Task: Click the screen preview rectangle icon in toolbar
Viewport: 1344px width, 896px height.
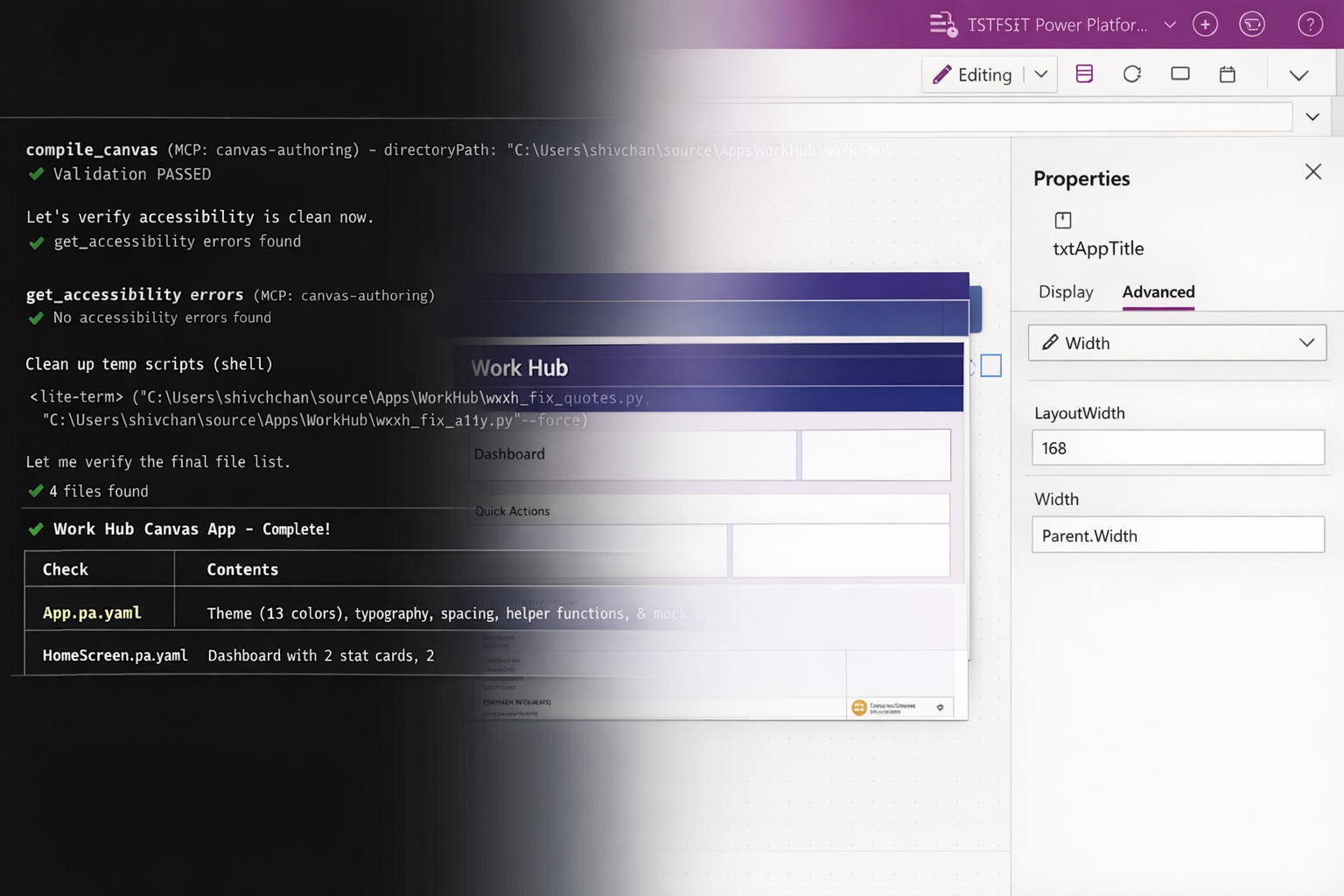Action: pos(1179,74)
